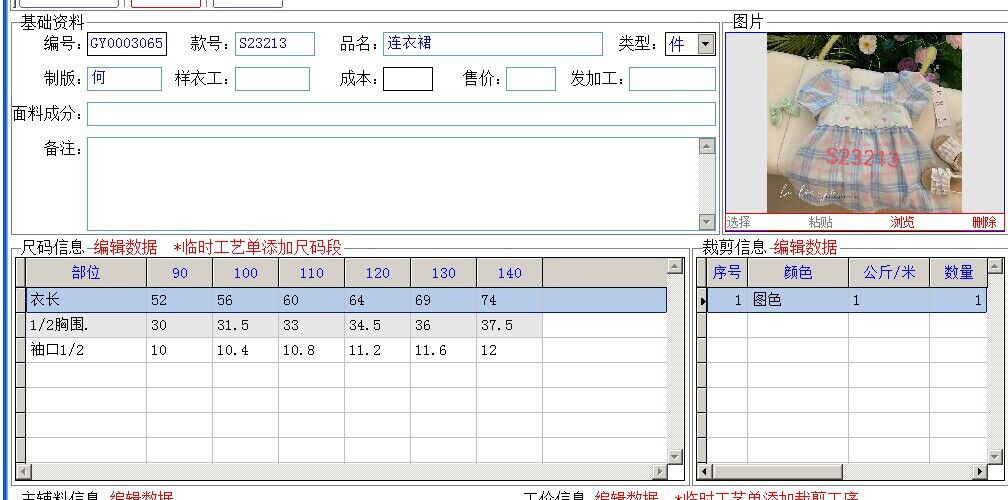Click cutting table horizontal scrollbar thumb
This screenshot has width=1008, height=500.
tap(777, 472)
